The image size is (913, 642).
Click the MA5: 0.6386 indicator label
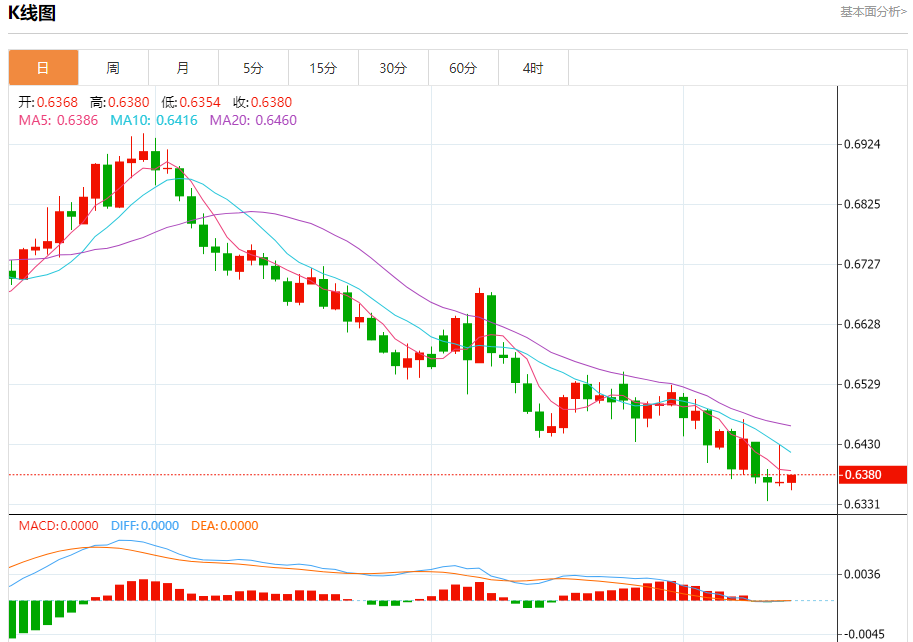(x=58, y=120)
